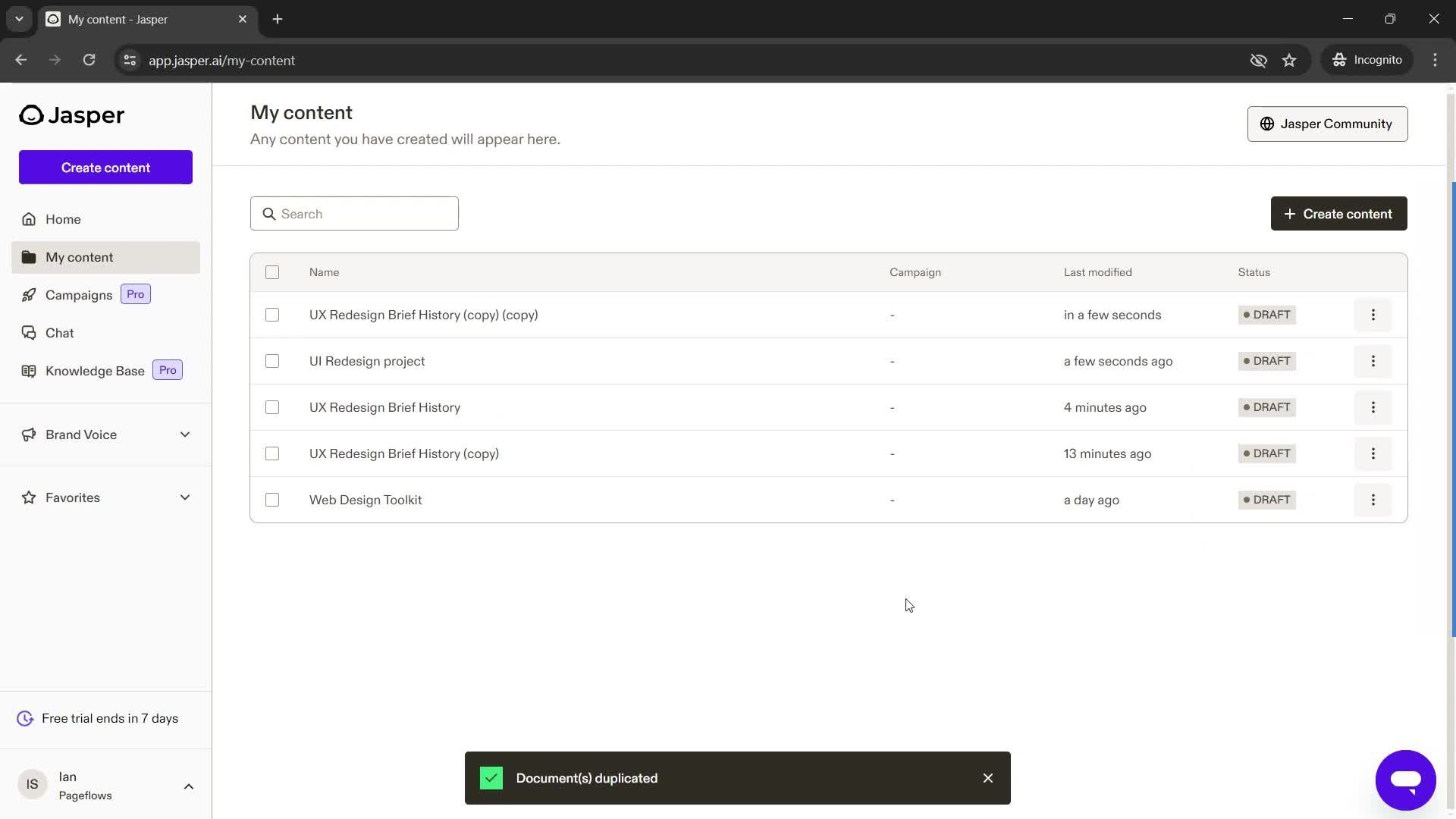Viewport: 1456px width, 819px height.
Task: Click the My content menu item
Action: point(79,257)
